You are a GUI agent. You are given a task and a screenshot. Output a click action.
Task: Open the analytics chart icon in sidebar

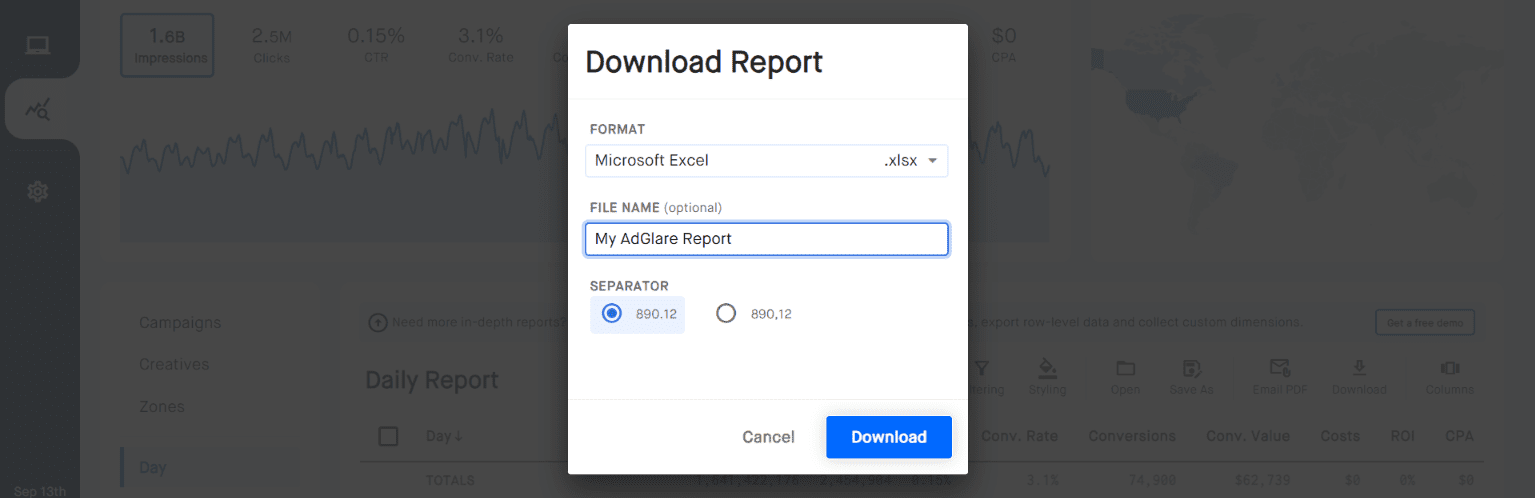(x=38, y=110)
